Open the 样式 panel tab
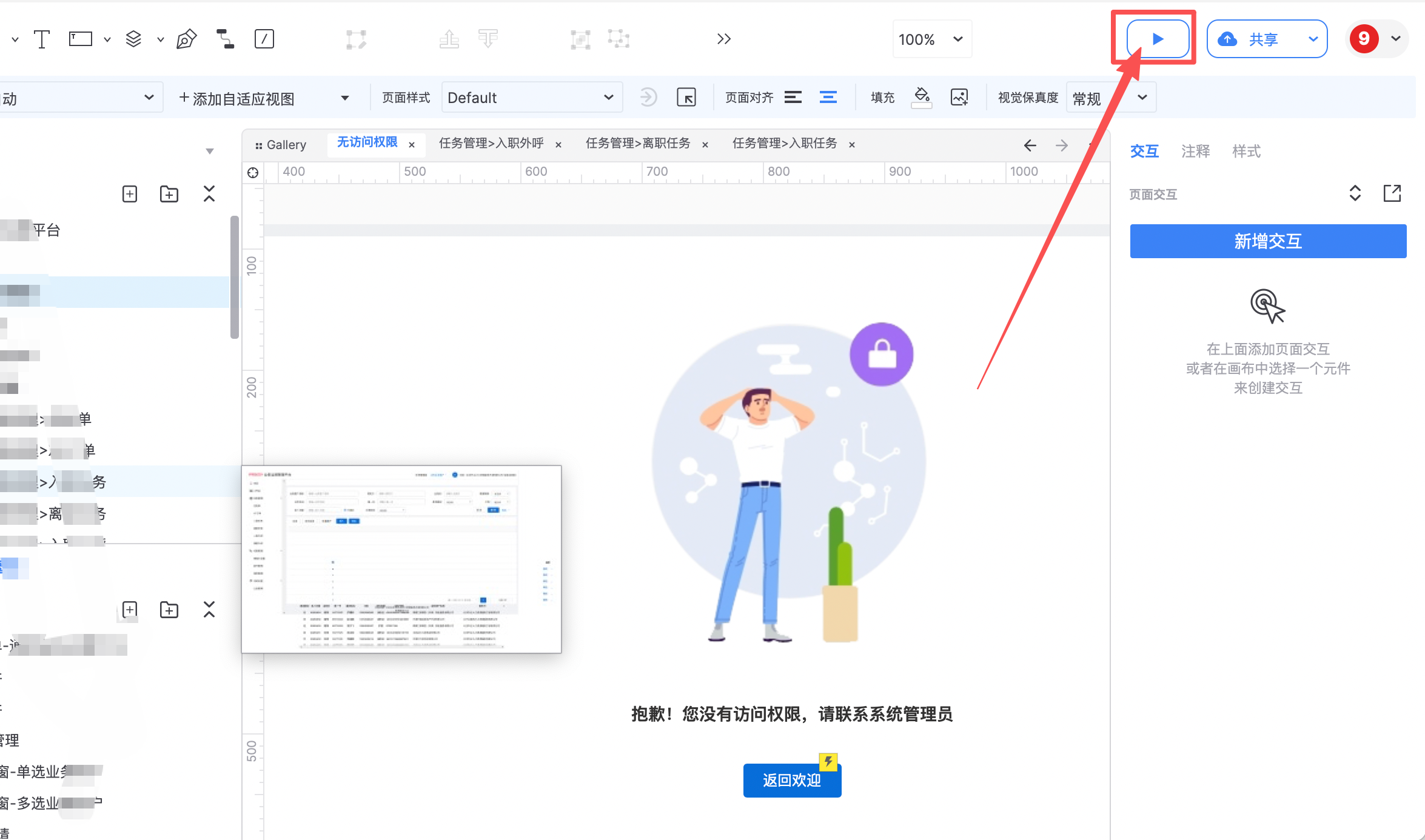The image size is (1425, 840). tap(1246, 151)
